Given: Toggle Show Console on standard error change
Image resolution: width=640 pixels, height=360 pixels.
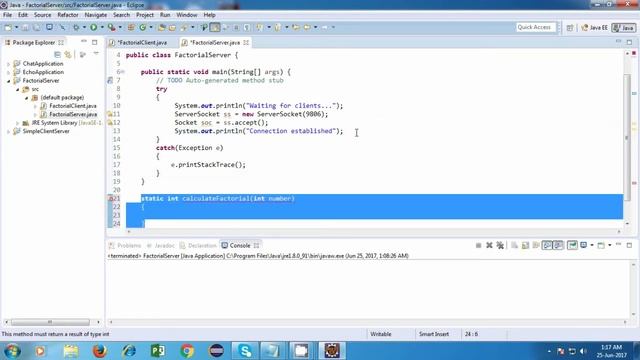Looking at the screenshot, I should (x=558, y=245).
